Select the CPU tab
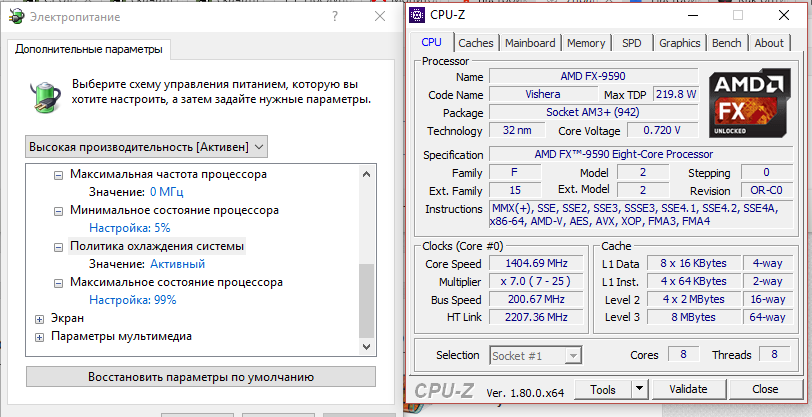This screenshot has width=812, height=417. [x=431, y=42]
